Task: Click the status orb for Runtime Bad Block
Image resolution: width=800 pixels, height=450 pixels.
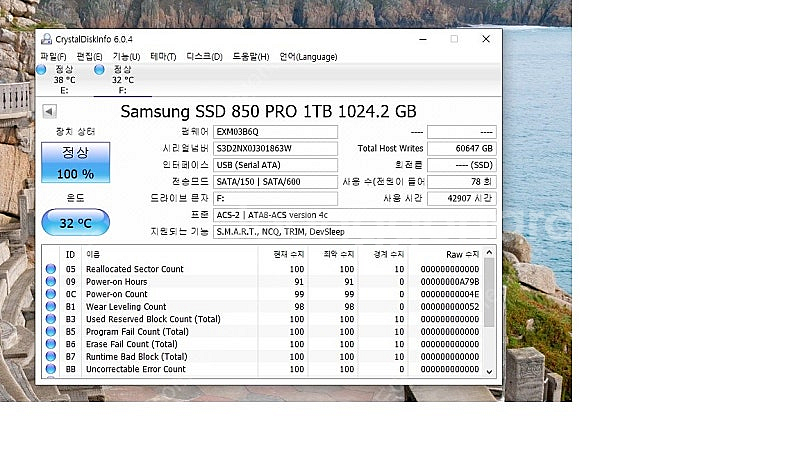Action: coord(51,356)
